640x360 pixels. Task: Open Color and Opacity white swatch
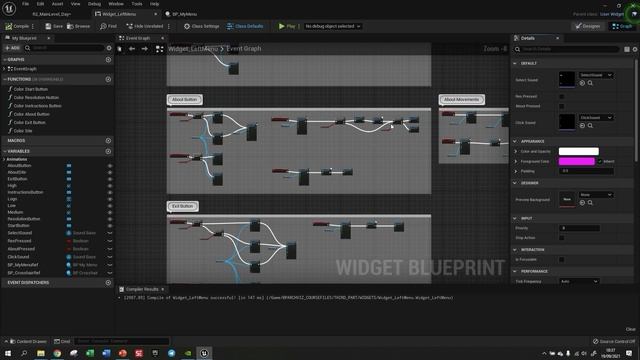tap(578, 151)
